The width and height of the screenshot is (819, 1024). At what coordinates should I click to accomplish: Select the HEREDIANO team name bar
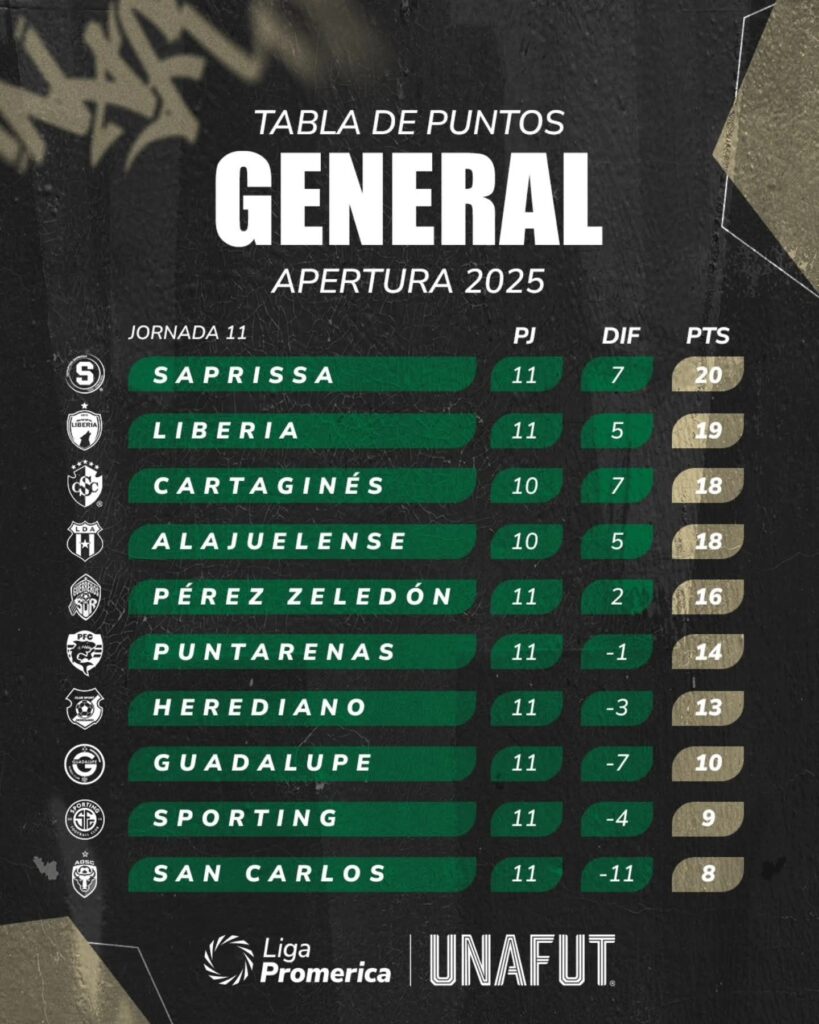[x=300, y=708]
